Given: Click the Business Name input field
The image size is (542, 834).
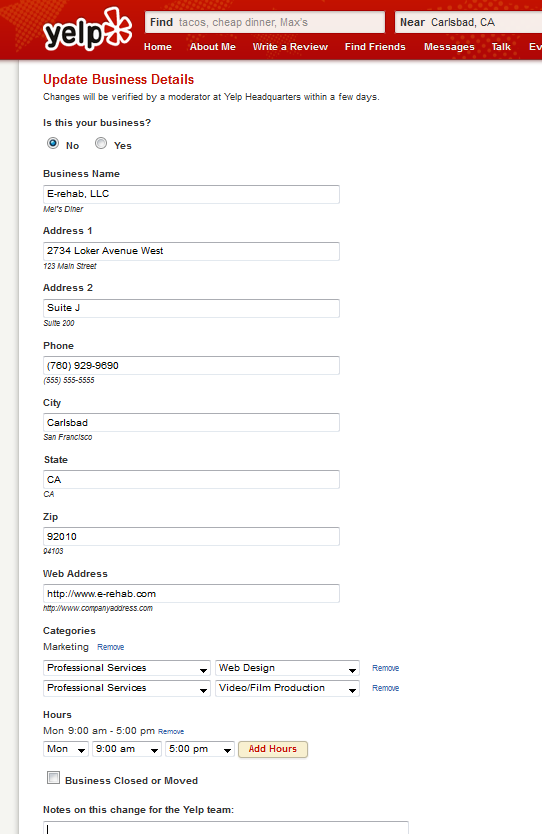Looking at the screenshot, I should [191, 194].
